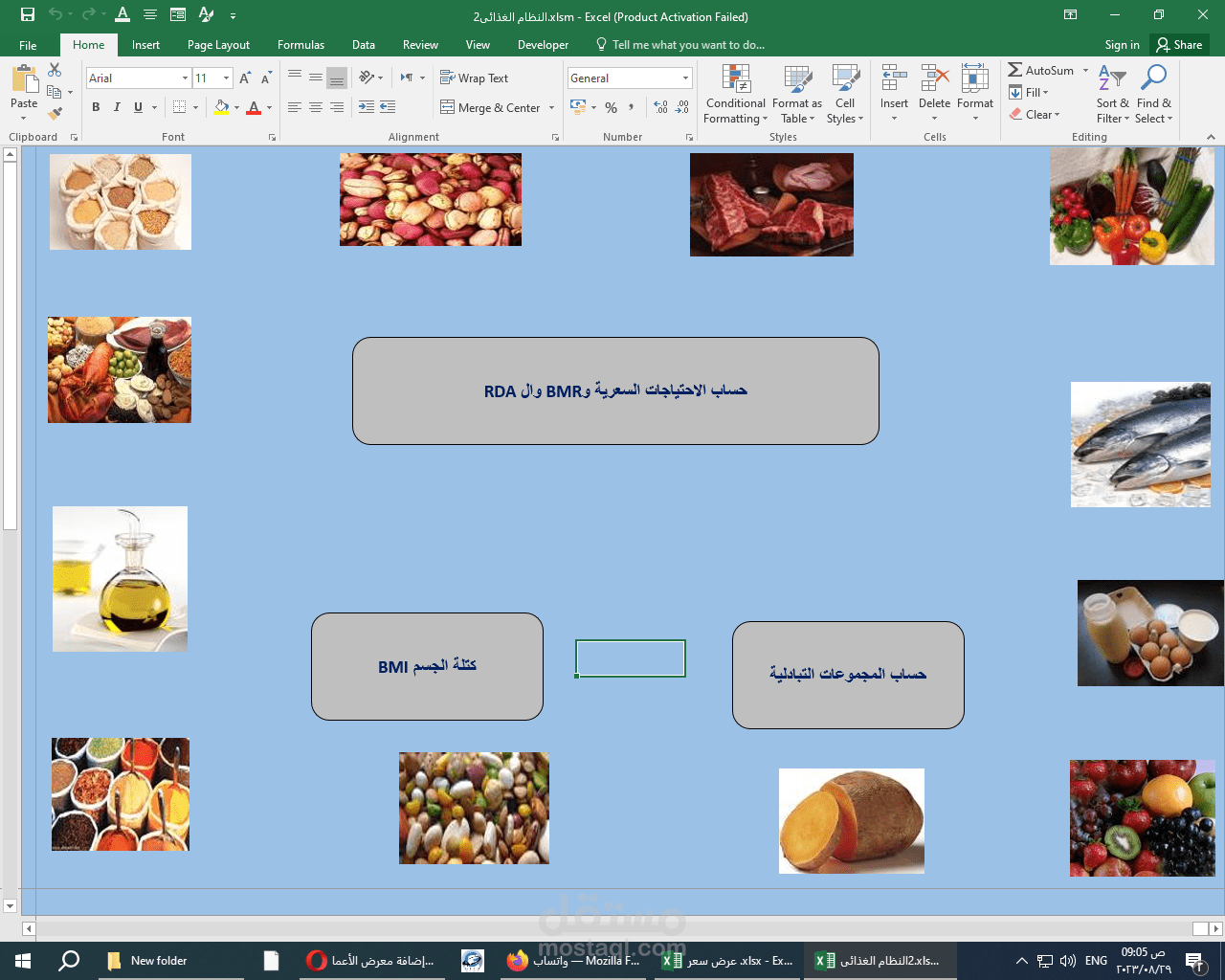Click Decrease Decimal
Screen dimensions: 1225x980
[682, 107]
